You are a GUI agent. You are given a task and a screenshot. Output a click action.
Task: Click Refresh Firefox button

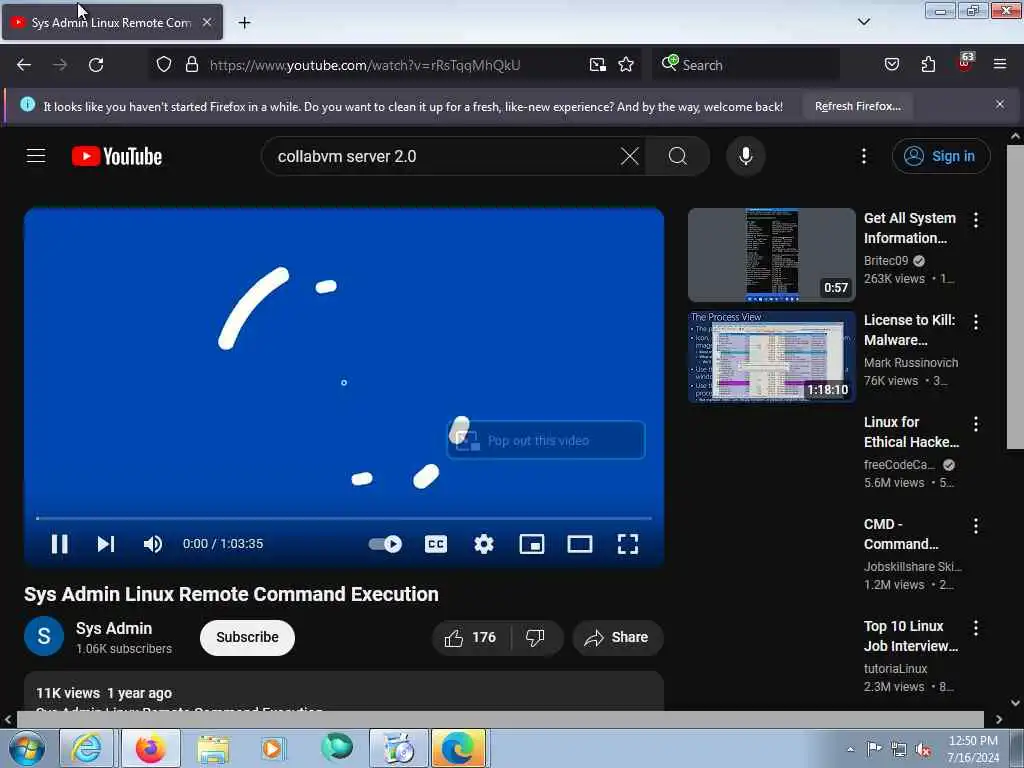(857, 106)
